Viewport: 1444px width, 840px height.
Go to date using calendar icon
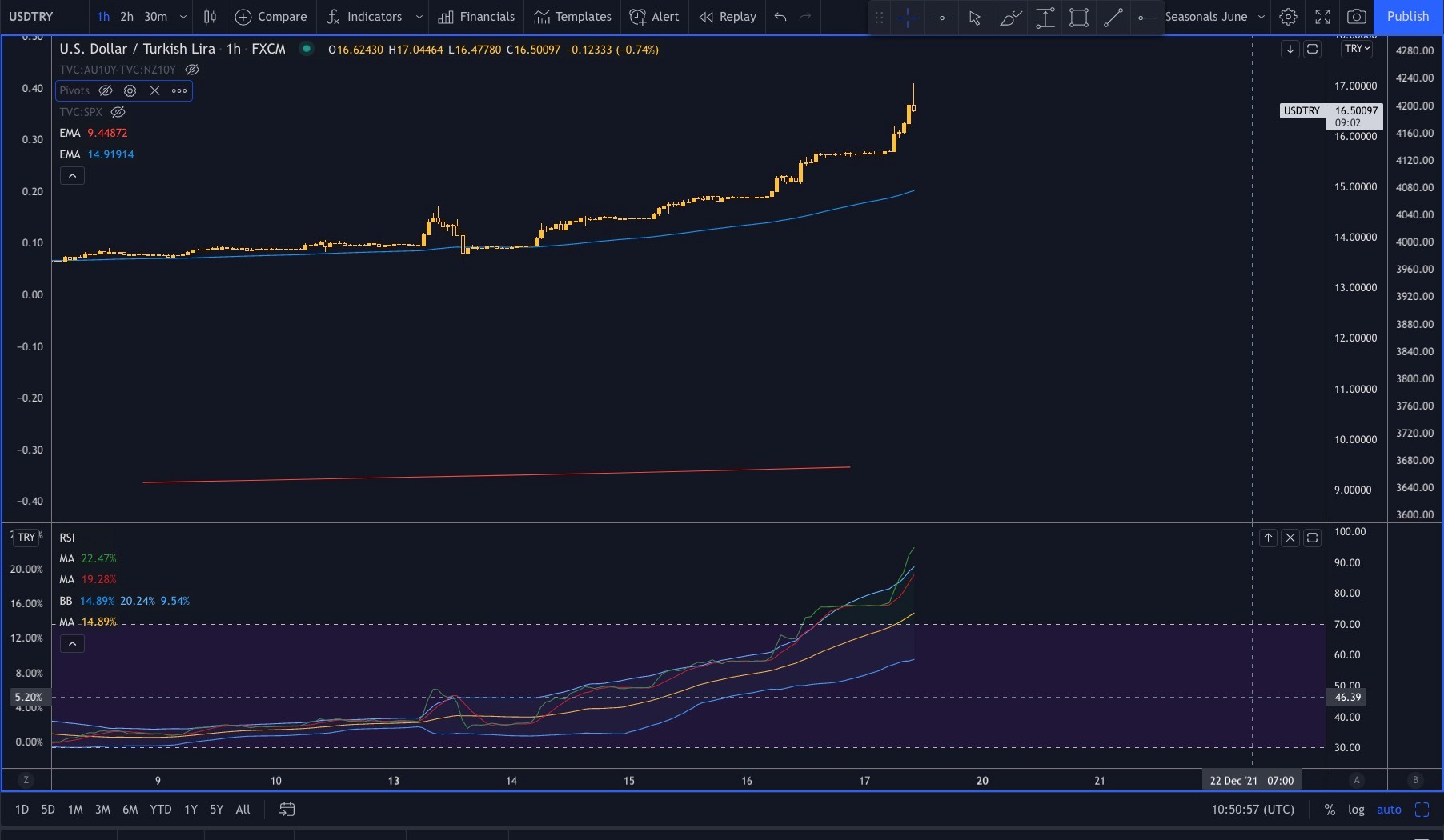[287, 810]
